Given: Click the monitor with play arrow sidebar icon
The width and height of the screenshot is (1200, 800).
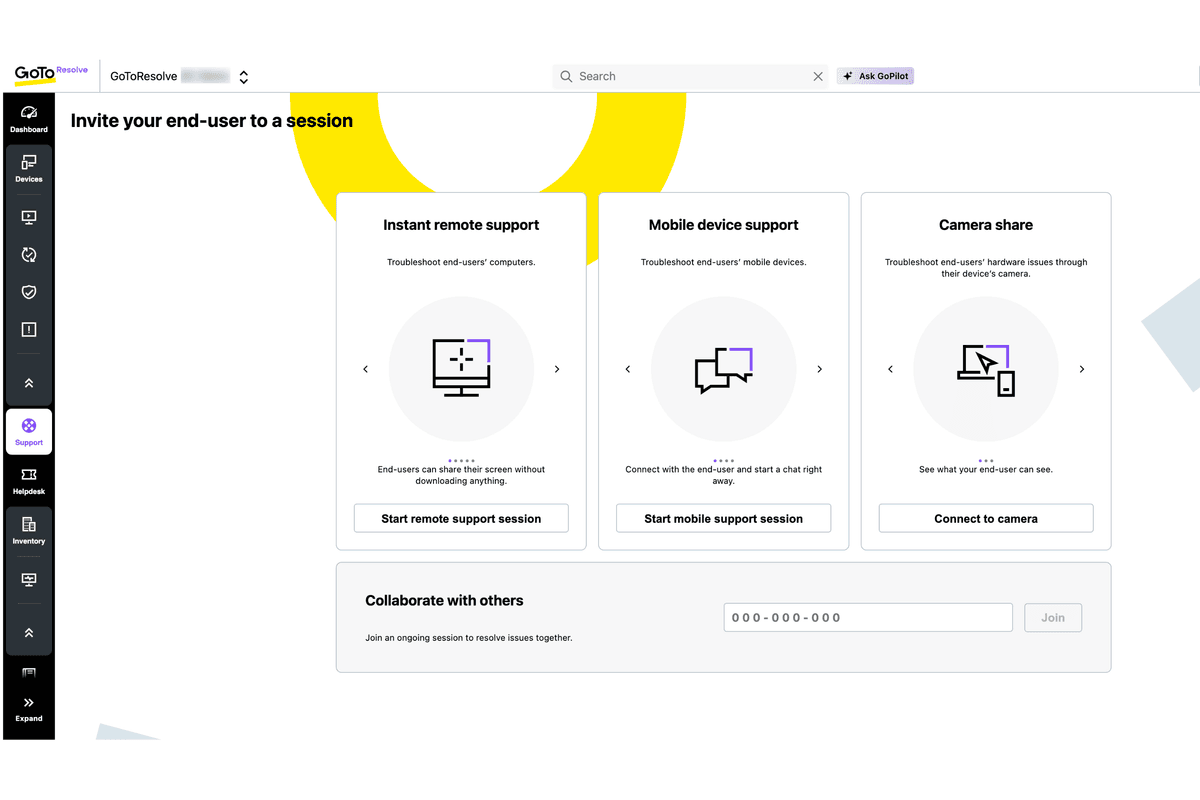Looking at the screenshot, I should pyautogui.click(x=29, y=217).
